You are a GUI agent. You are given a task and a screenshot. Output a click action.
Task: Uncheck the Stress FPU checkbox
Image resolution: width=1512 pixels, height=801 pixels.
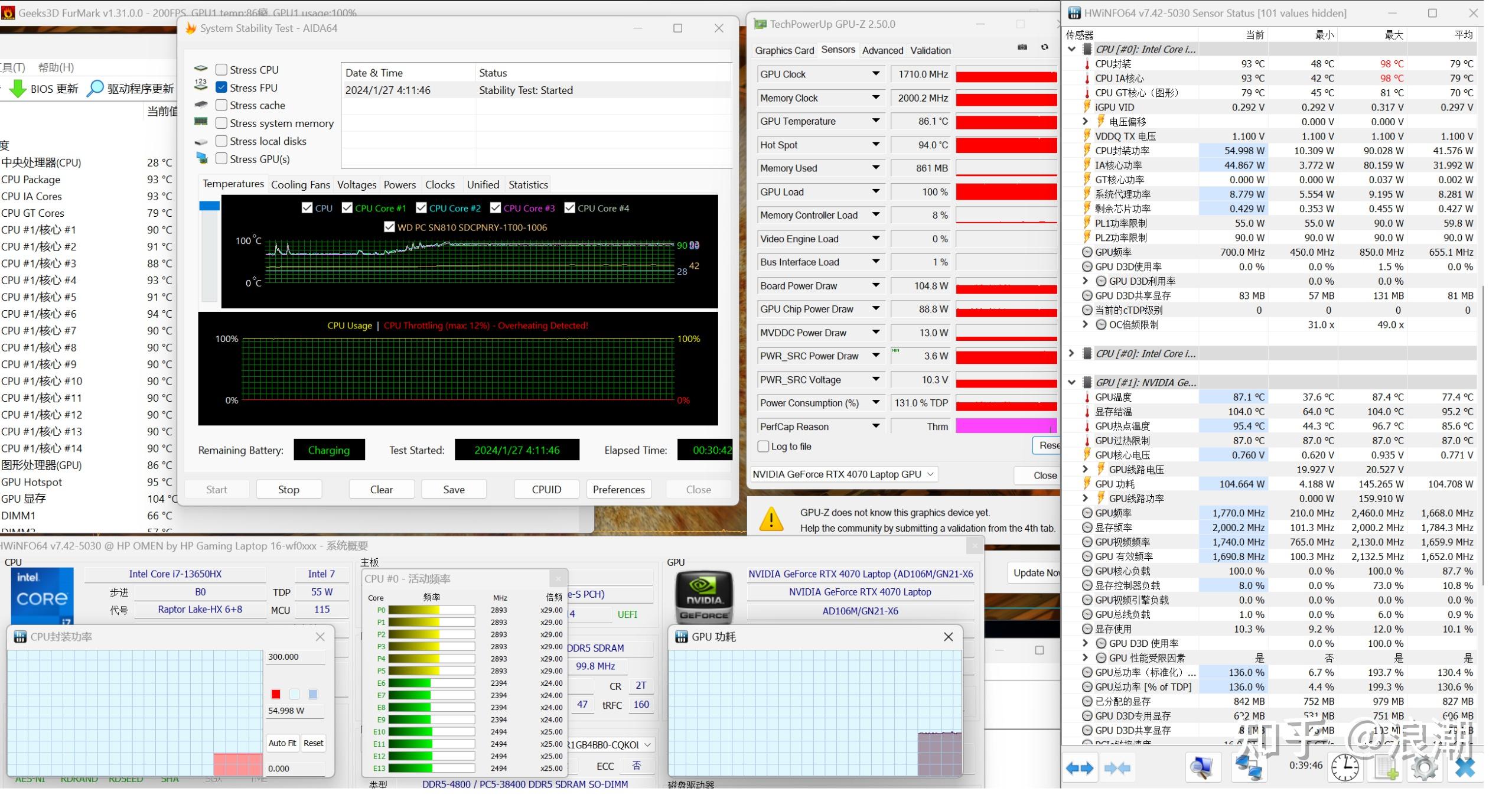[x=221, y=87]
